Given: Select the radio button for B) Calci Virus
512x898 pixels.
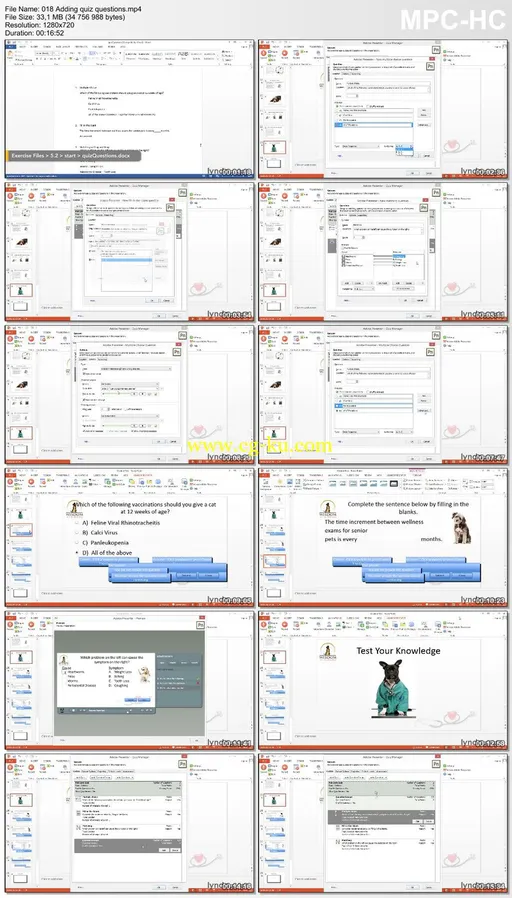Looking at the screenshot, I should point(78,532).
